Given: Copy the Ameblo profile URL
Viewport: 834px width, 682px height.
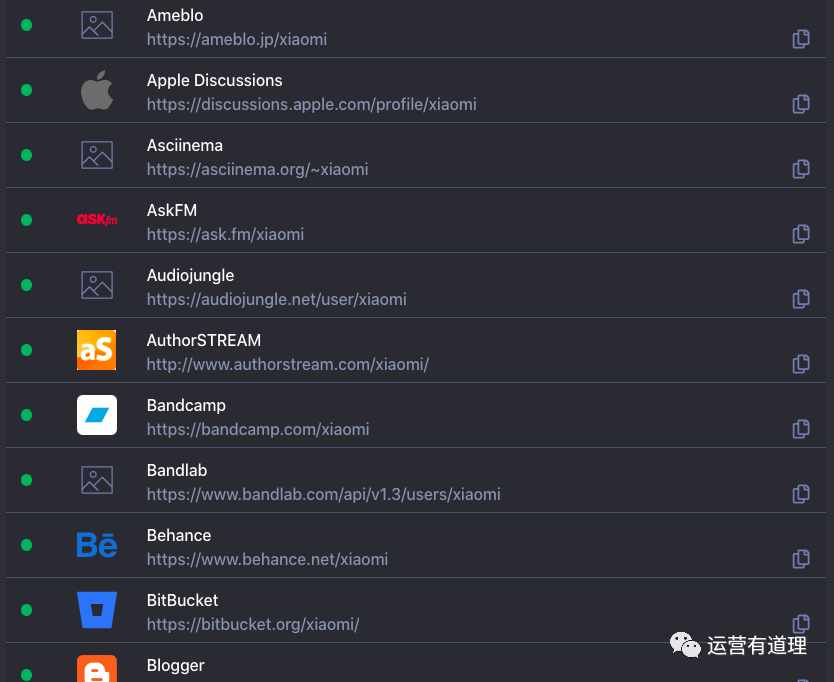Looking at the screenshot, I should [801, 39].
